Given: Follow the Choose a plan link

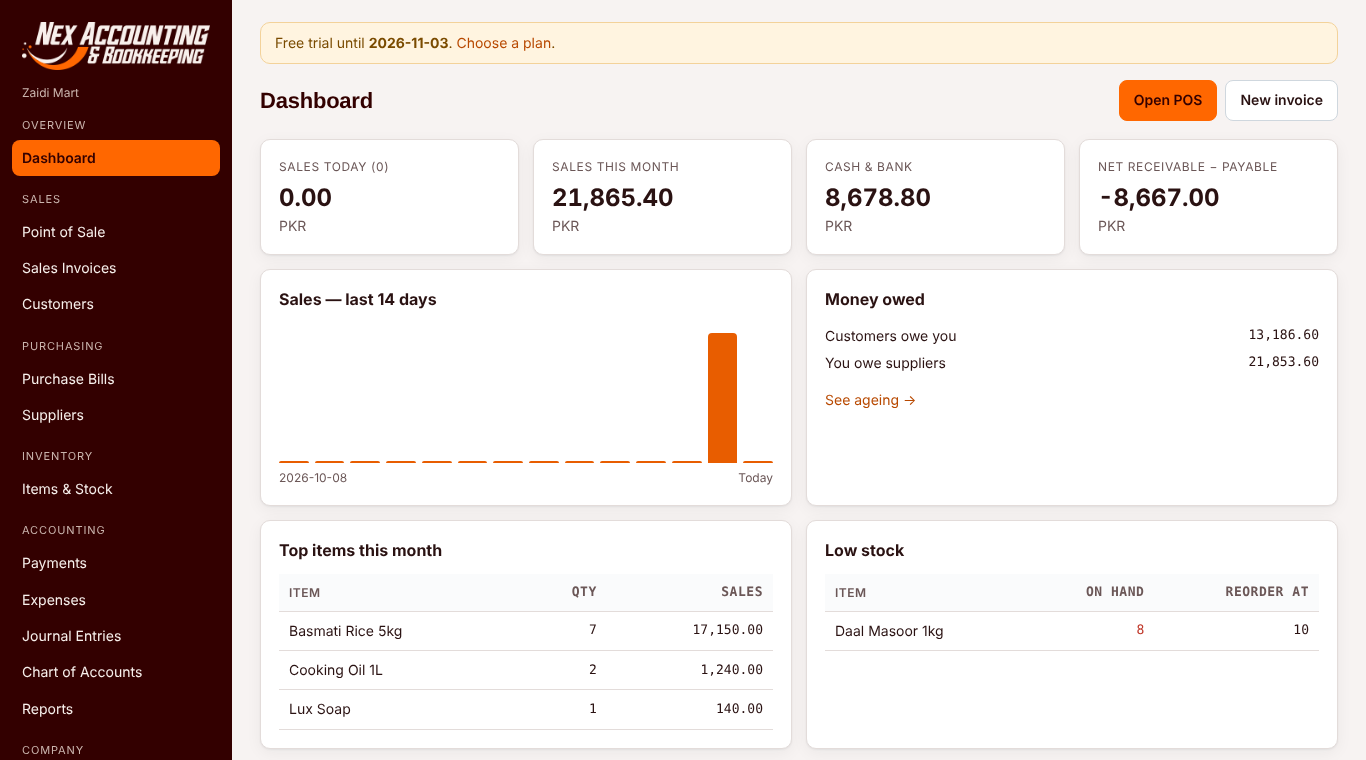Looking at the screenshot, I should point(505,43).
